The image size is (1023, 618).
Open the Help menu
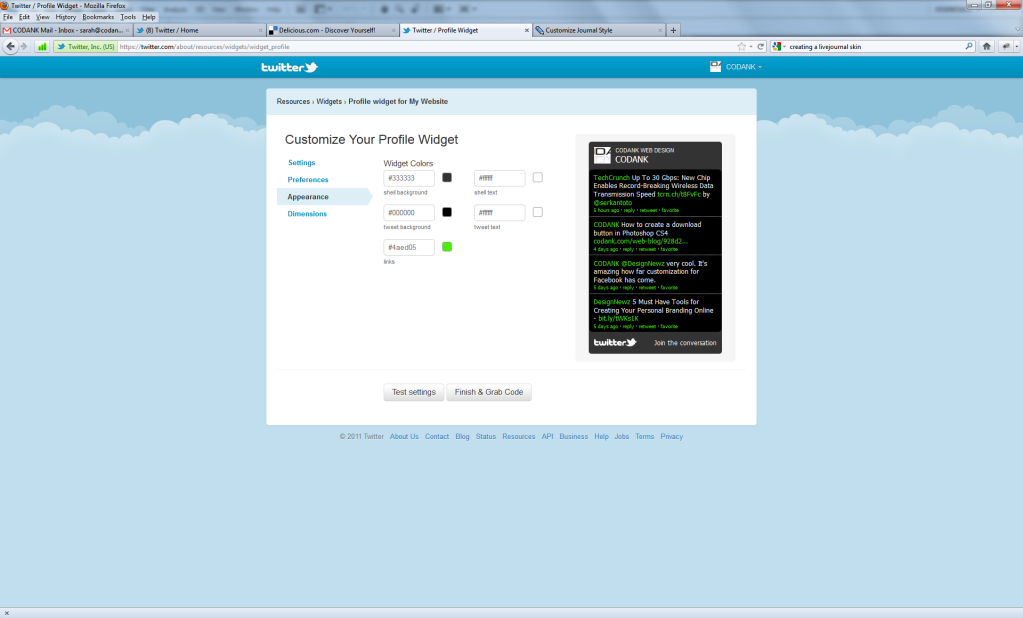[149, 17]
